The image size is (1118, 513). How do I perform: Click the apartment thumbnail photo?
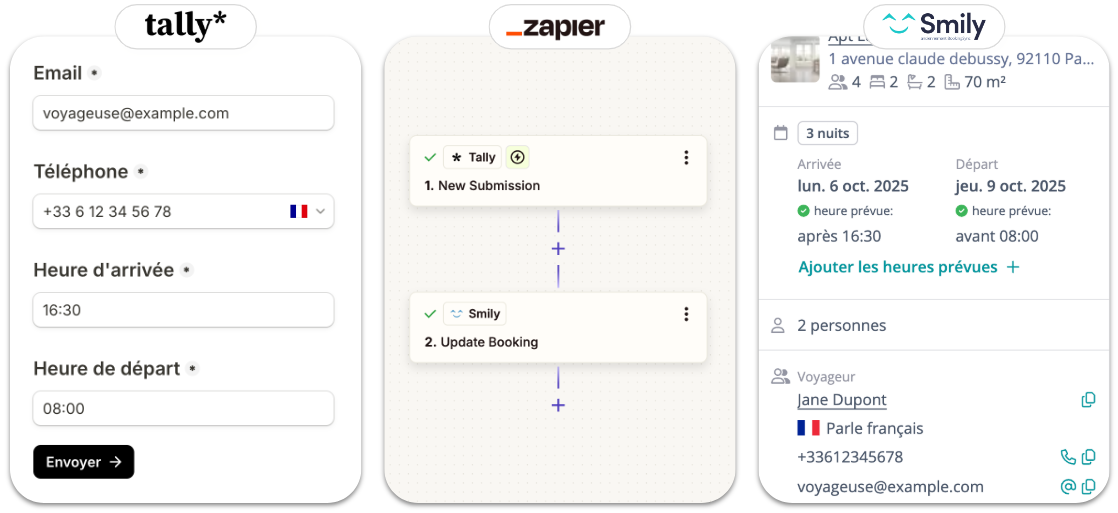pyautogui.click(x=795, y=60)
